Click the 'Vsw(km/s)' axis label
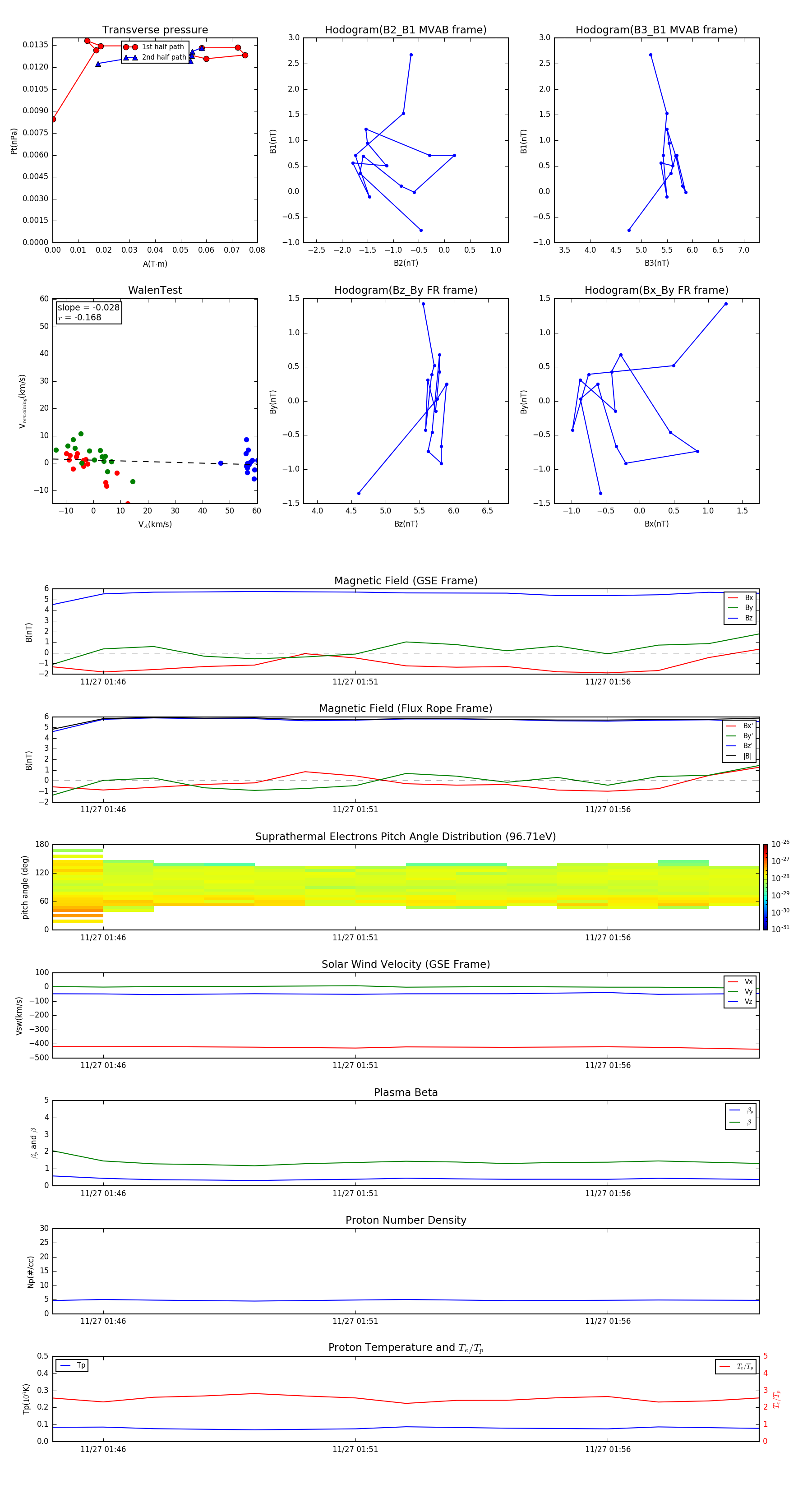812x1489 pixels. 19,1016
